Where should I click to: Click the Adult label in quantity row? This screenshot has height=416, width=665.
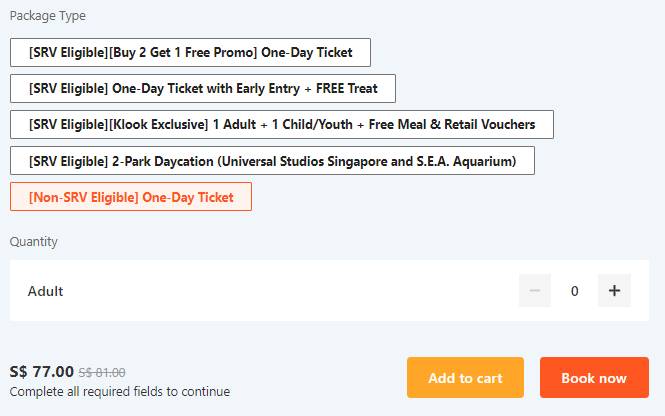(x=45, y=291)
